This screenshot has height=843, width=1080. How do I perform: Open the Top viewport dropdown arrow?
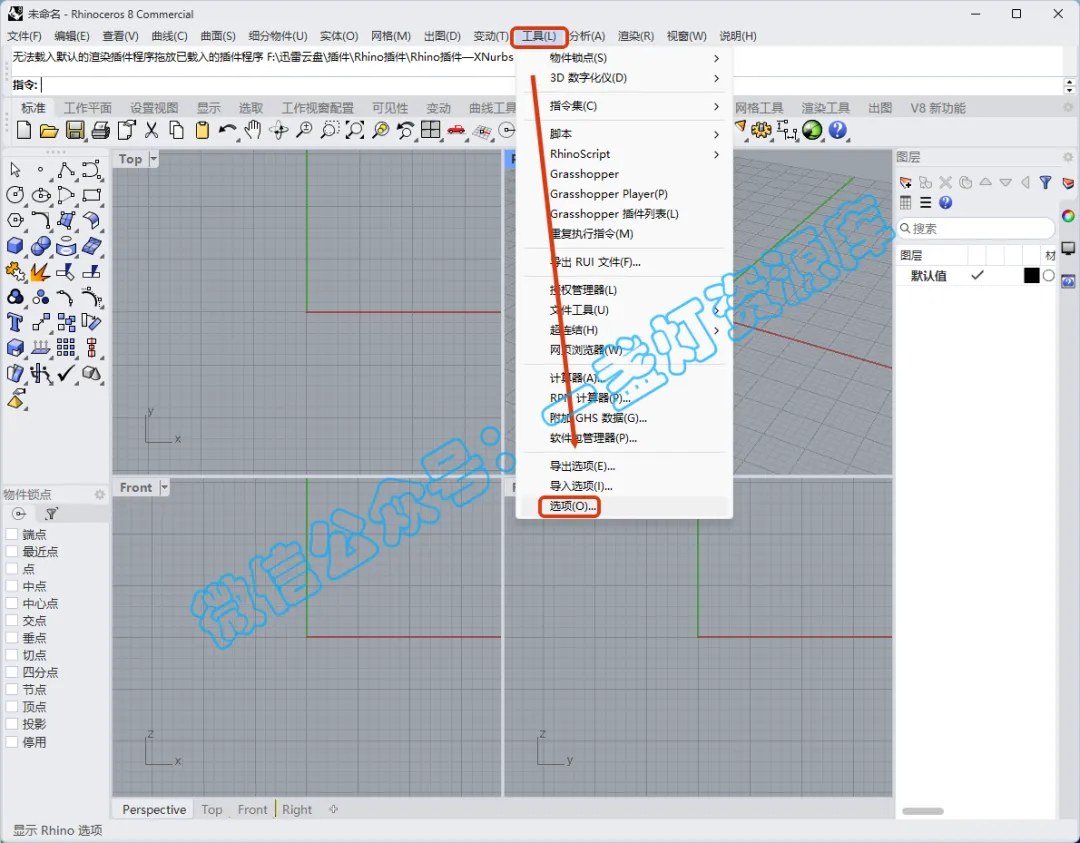pos(154,159)
